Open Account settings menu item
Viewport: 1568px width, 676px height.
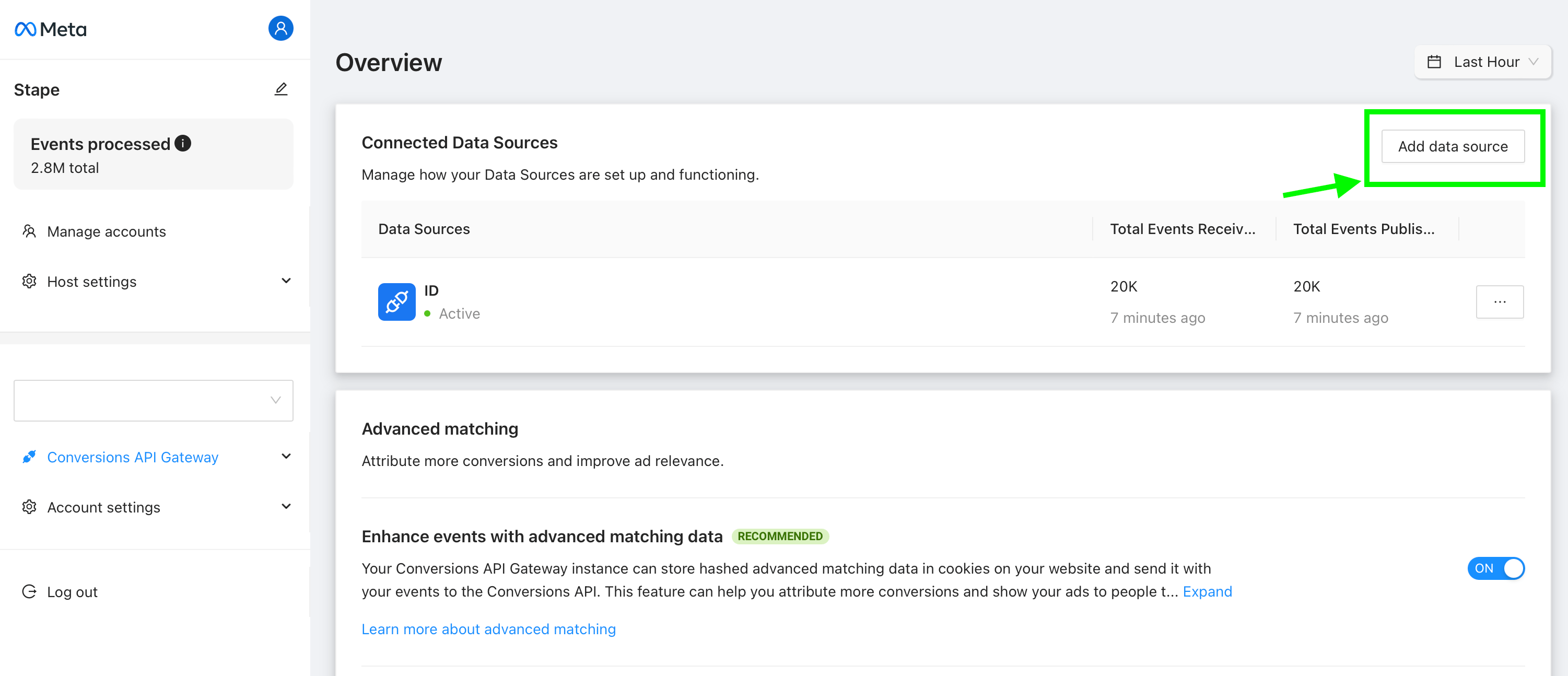click(x=104, y=507)
